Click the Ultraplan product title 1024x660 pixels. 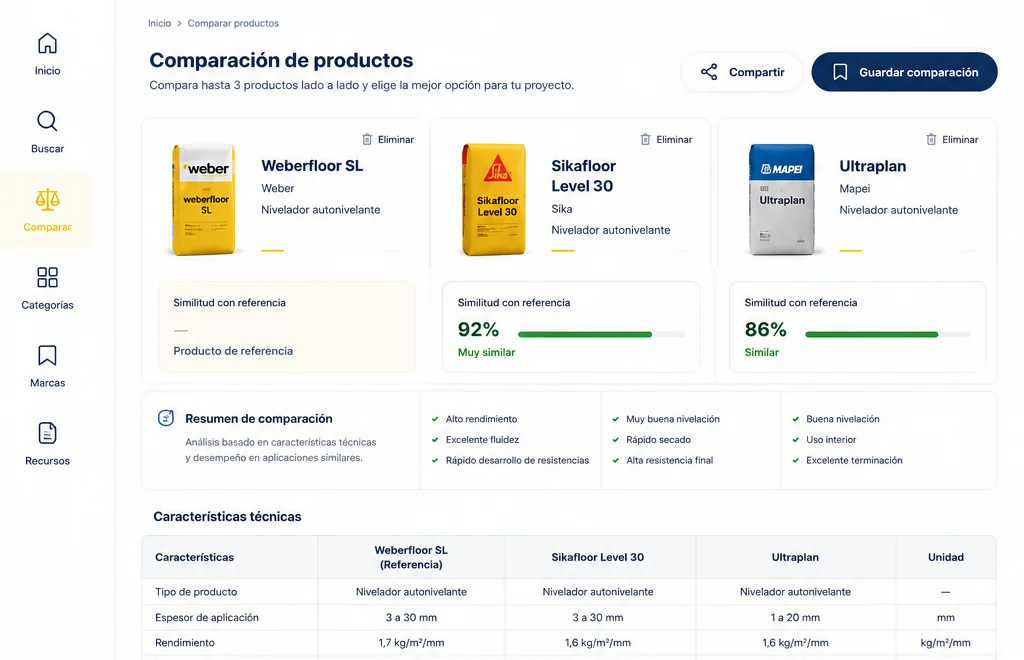(872, 166)
